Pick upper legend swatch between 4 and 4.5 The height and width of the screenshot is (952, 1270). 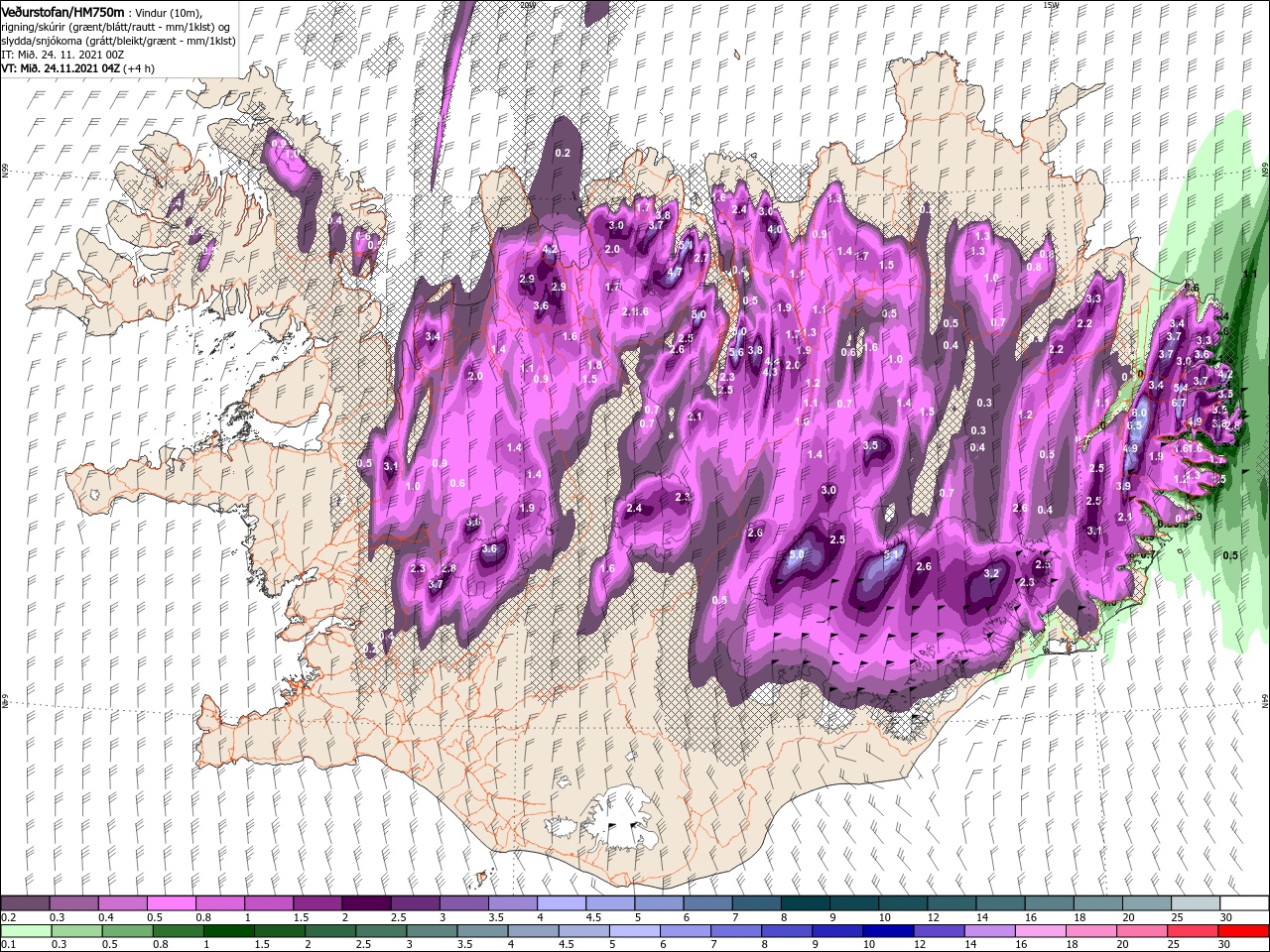tap(562, 903)
